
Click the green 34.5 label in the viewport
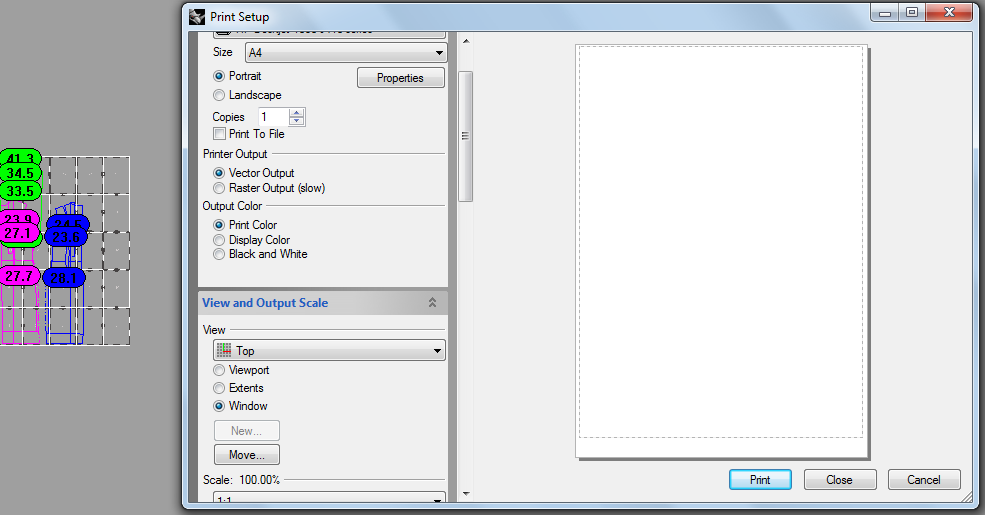21,173
